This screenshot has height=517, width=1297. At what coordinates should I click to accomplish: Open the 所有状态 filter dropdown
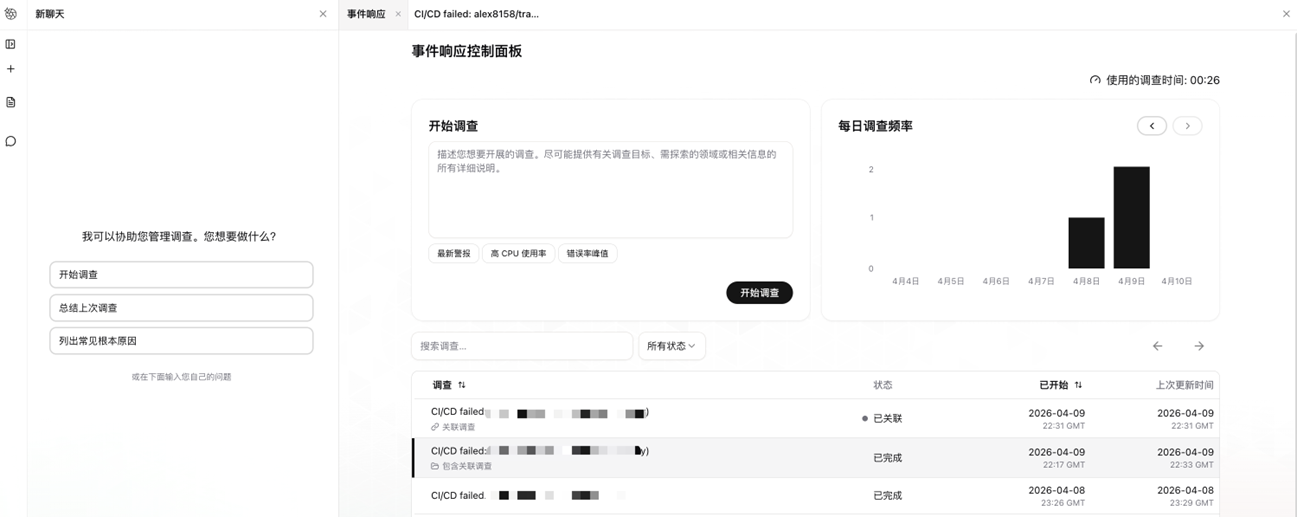(x=672, y=346)
